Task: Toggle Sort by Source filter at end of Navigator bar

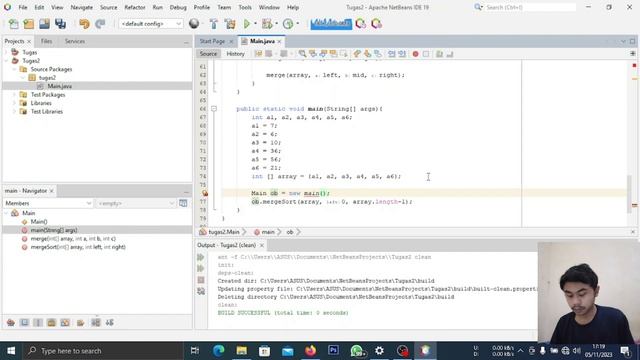Action: [x=109, y=323]
